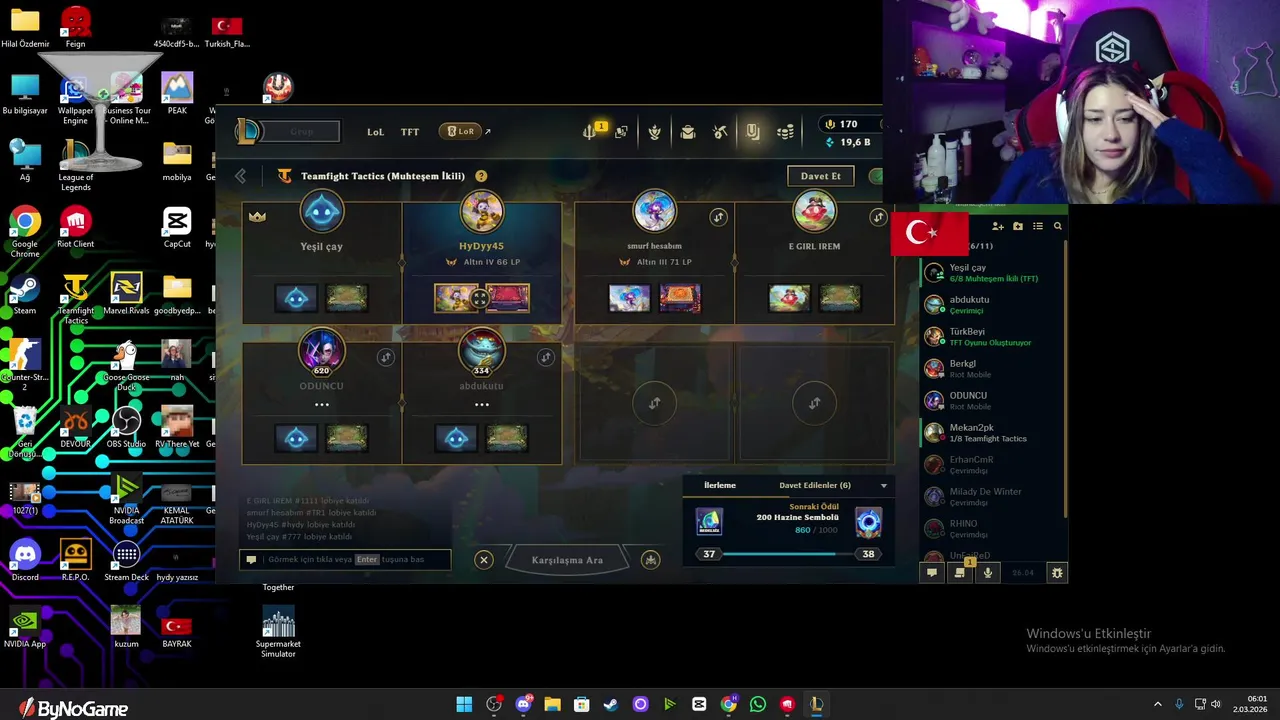This screenshot has height=720, width=1280.
Task: Report a bug icon in social footer
Action: [1057, 573]
